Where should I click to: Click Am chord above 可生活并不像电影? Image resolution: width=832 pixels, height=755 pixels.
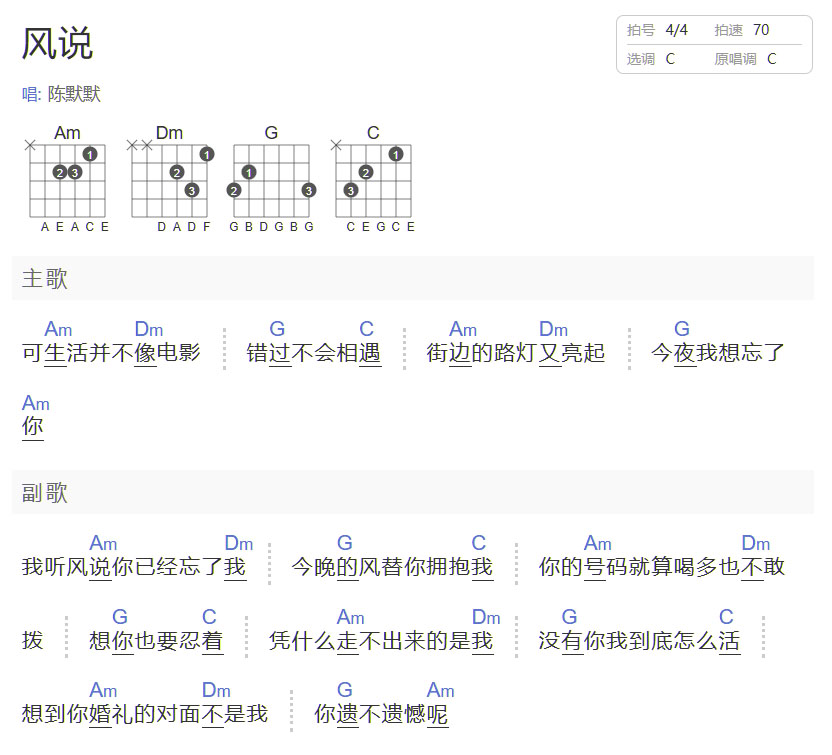click(58, 329)
